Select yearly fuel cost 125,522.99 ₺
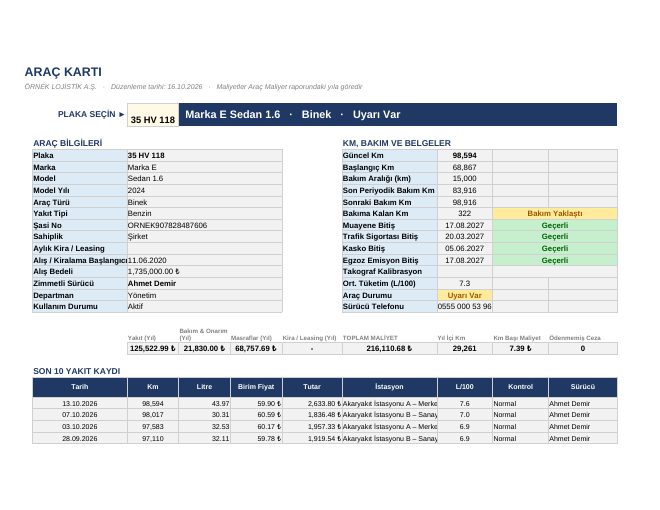 click(153, 348)
